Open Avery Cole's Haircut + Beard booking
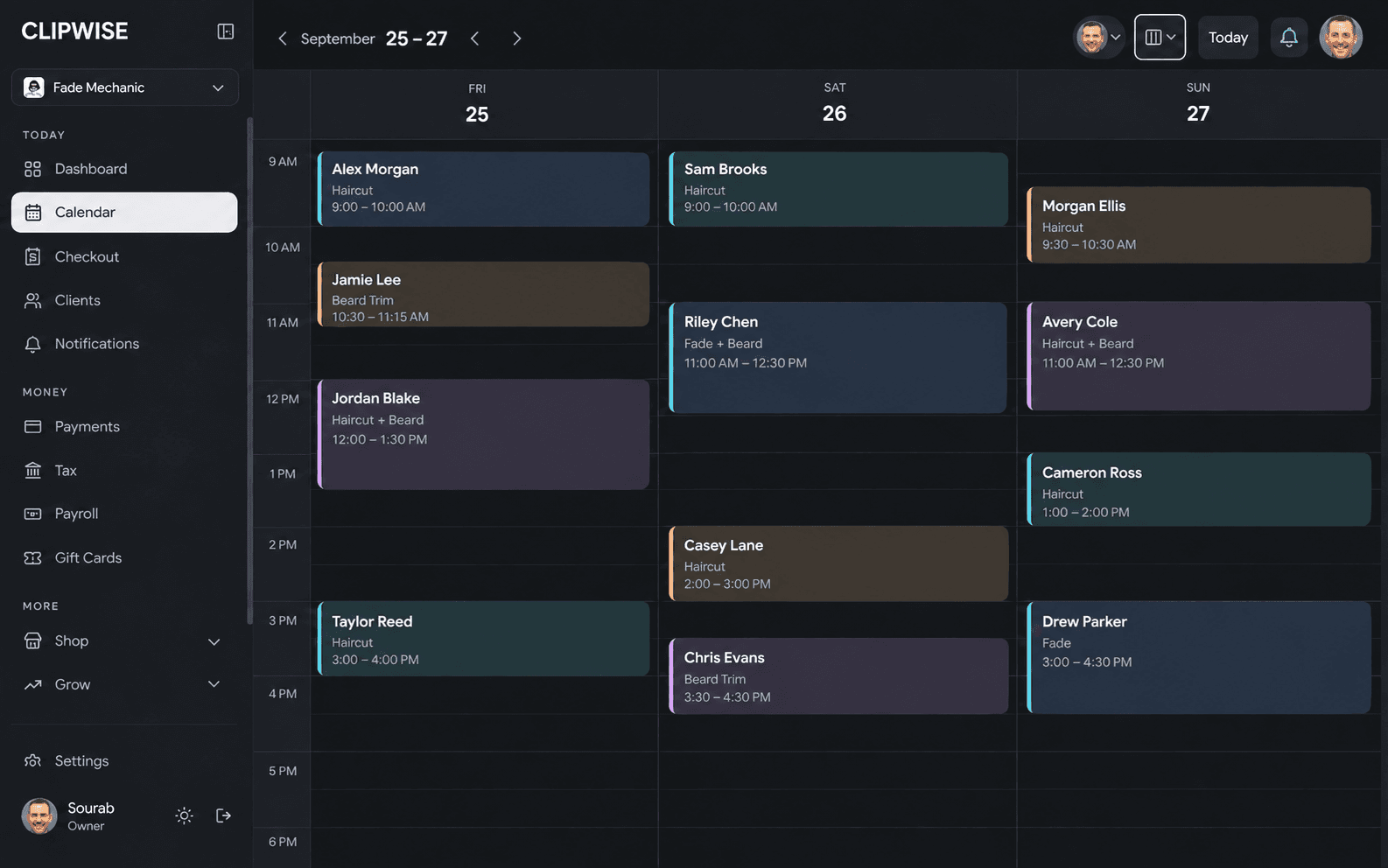 coord(1199,356)
